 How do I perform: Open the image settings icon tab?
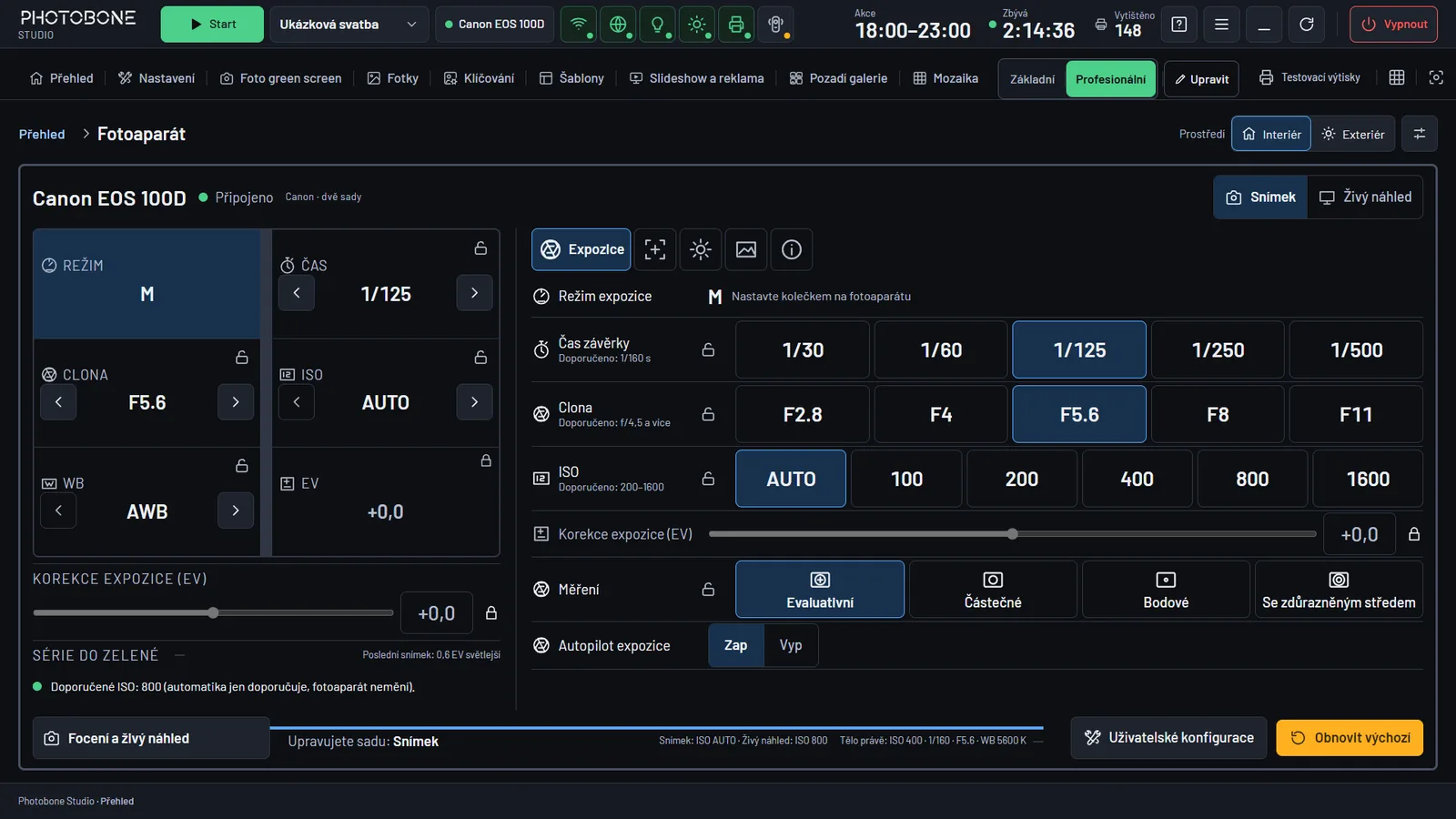746,249
